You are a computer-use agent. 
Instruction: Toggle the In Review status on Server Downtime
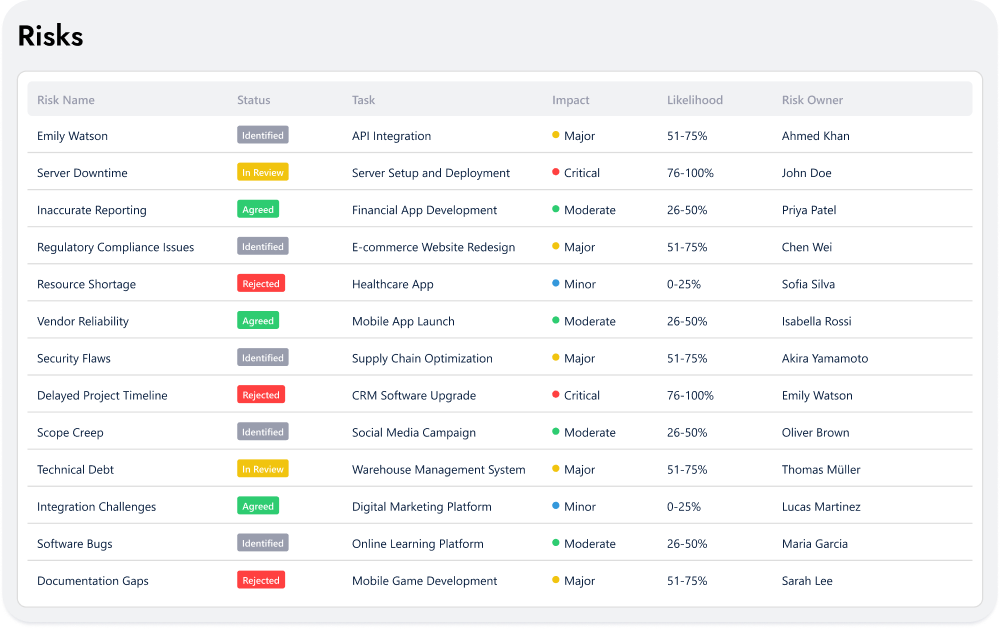tap(261, 172)
